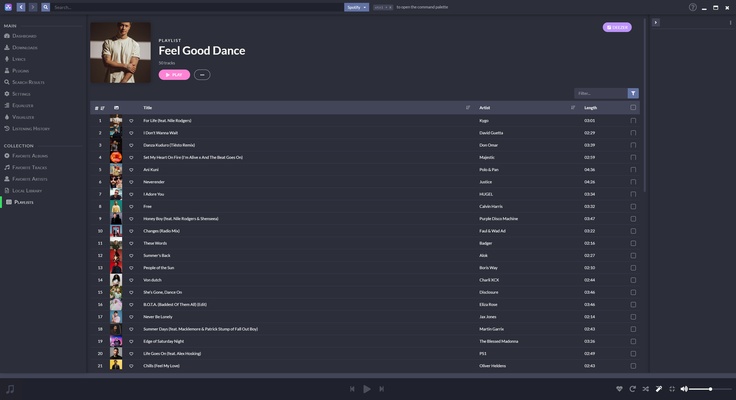Focus the Search input field
736x400 pixels.
[197, 7]
